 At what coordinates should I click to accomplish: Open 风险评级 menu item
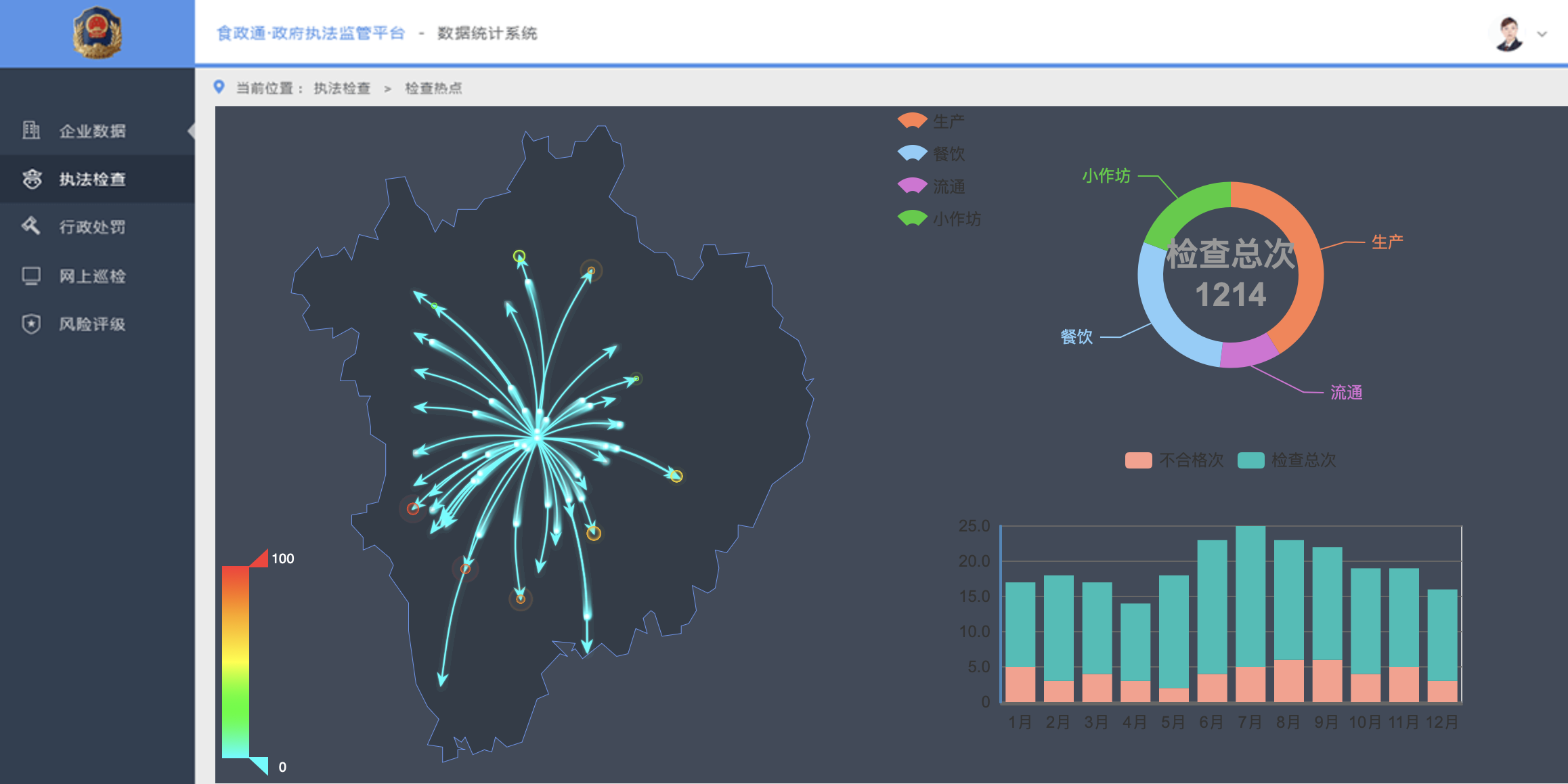tap(92, 324)
